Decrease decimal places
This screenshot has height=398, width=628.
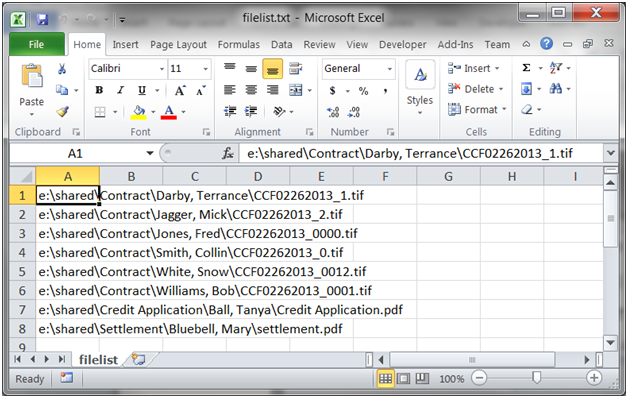coord(354,112)
